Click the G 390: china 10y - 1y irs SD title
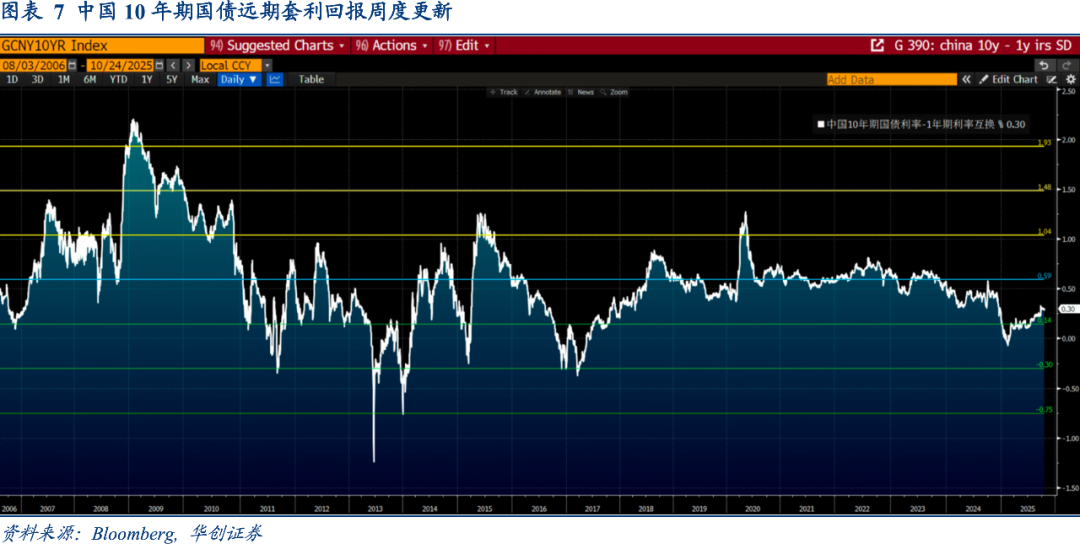The image size is (1080, 544). coord(983,45)
